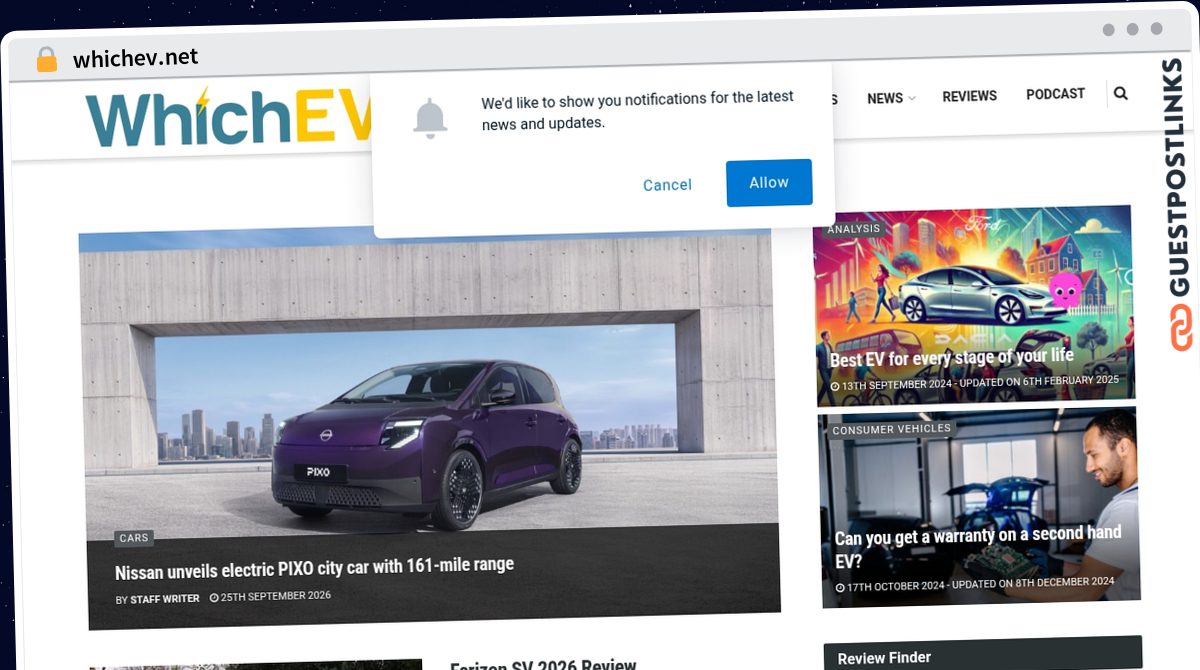1200x670 pixels.
Task: Open the Reviews menu item
Action: [x=969, y=96]
